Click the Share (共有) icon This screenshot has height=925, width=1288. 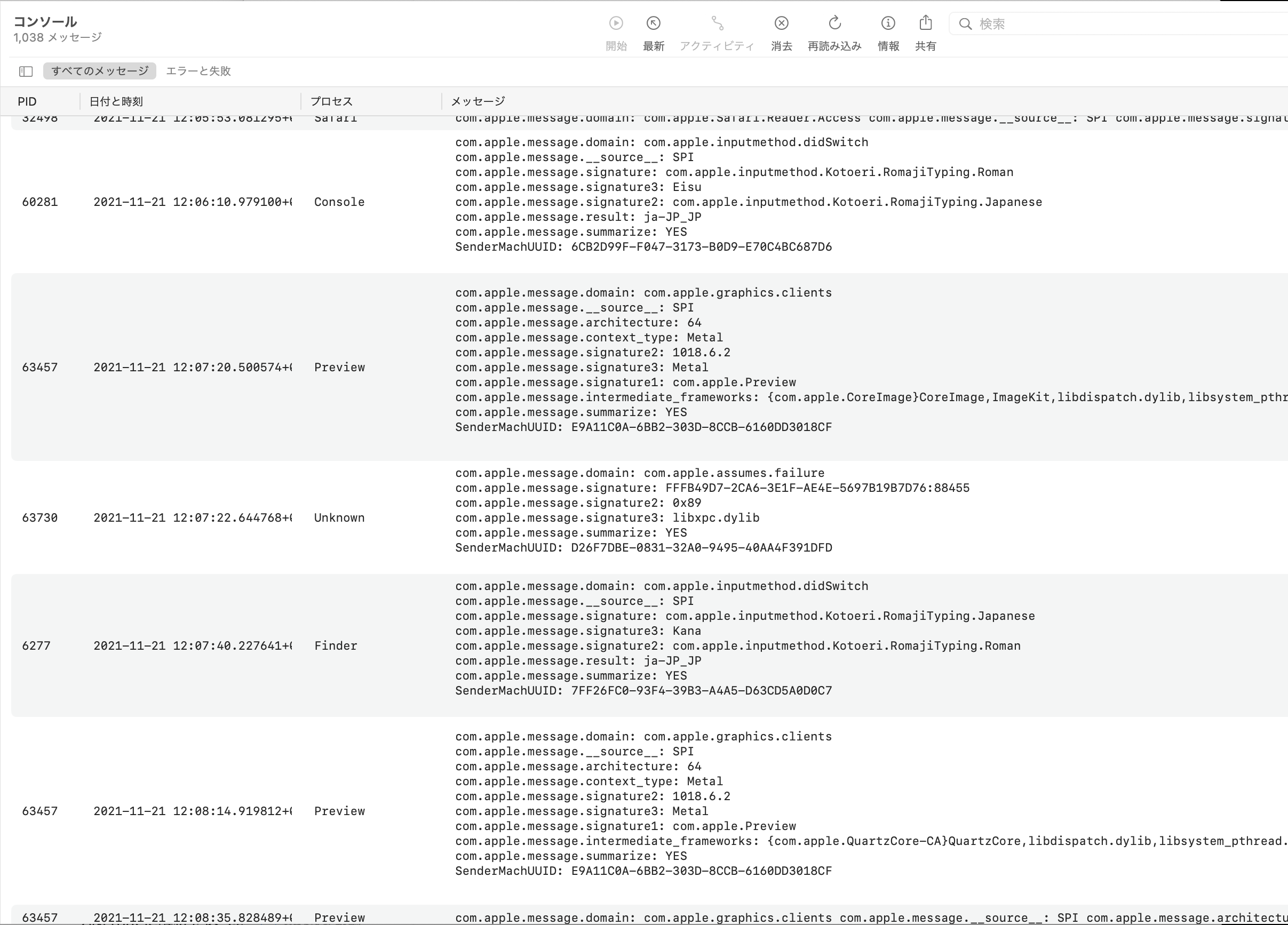[x=925, y=23]
